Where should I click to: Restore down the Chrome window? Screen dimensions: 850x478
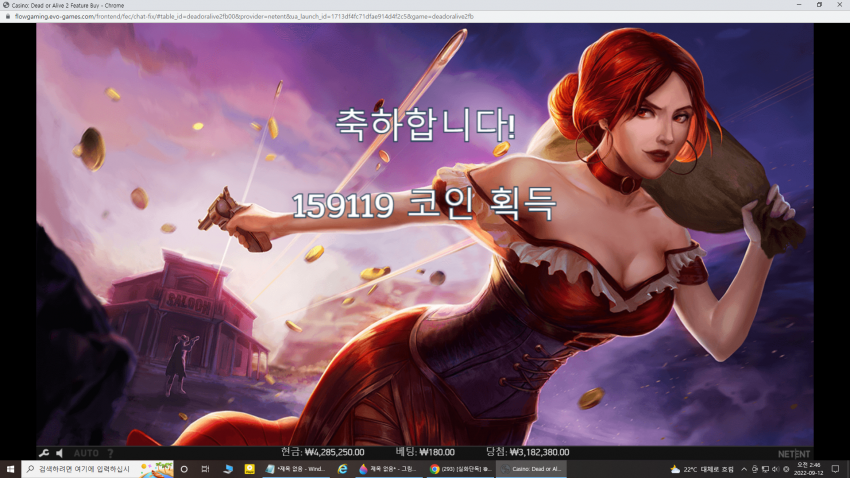pyautogui.click(x=819, y=5)
